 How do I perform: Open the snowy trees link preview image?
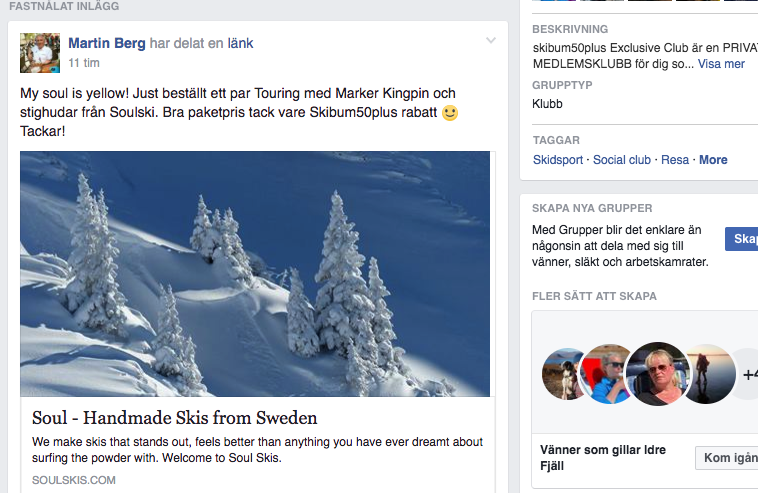point(255,273)
